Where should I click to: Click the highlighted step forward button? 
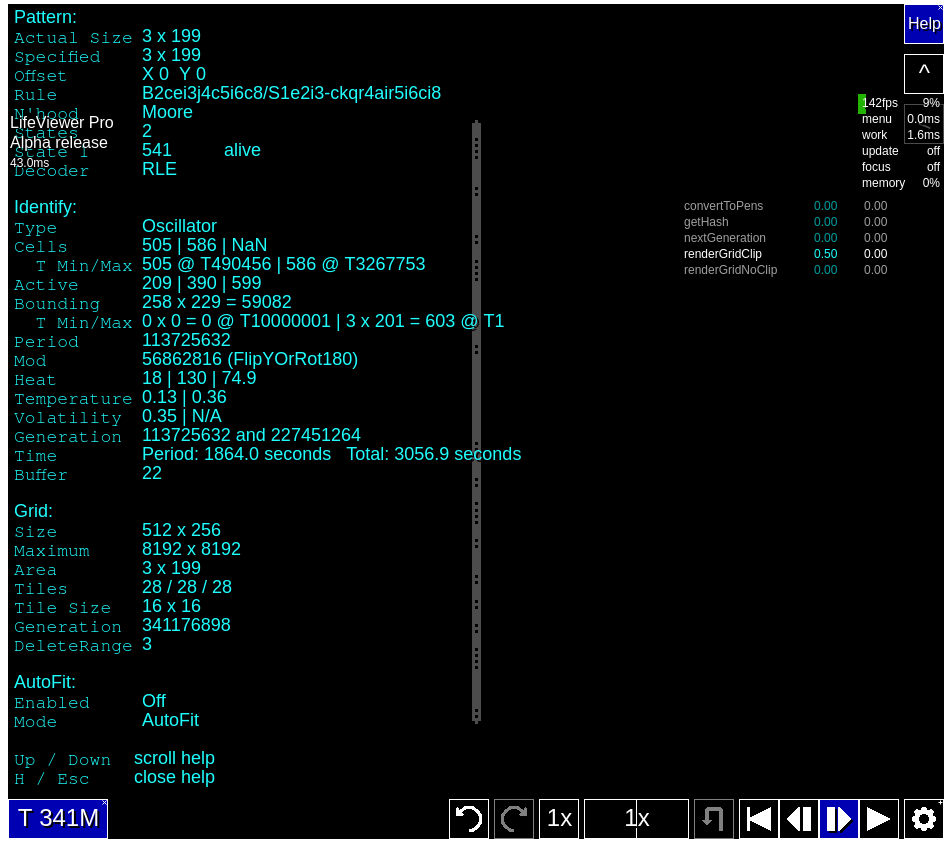coord(839,819)
